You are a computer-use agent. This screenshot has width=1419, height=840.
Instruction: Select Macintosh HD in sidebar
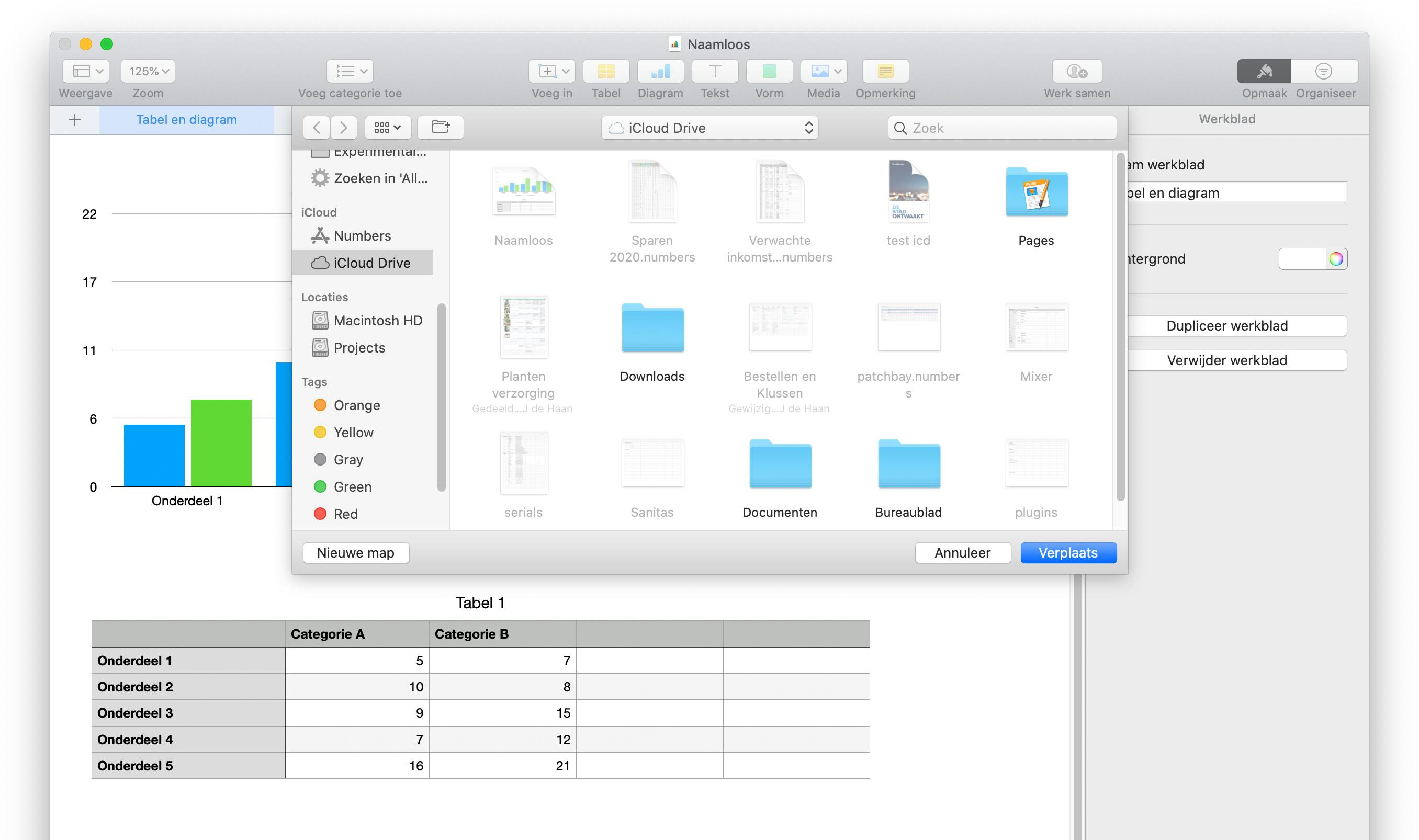377,321
